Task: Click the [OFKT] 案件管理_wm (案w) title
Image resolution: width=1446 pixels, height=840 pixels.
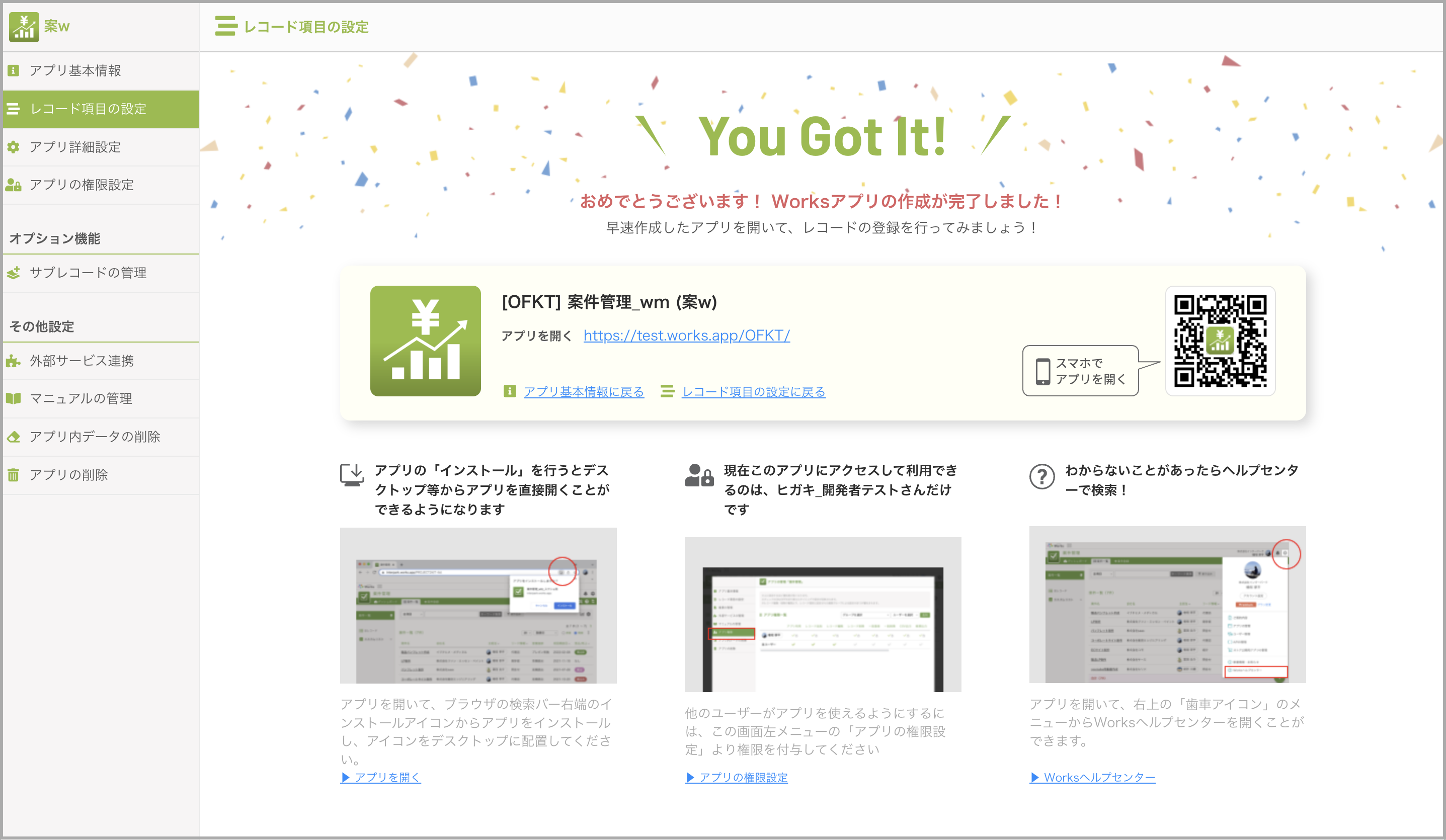Action: pos(609,302)
